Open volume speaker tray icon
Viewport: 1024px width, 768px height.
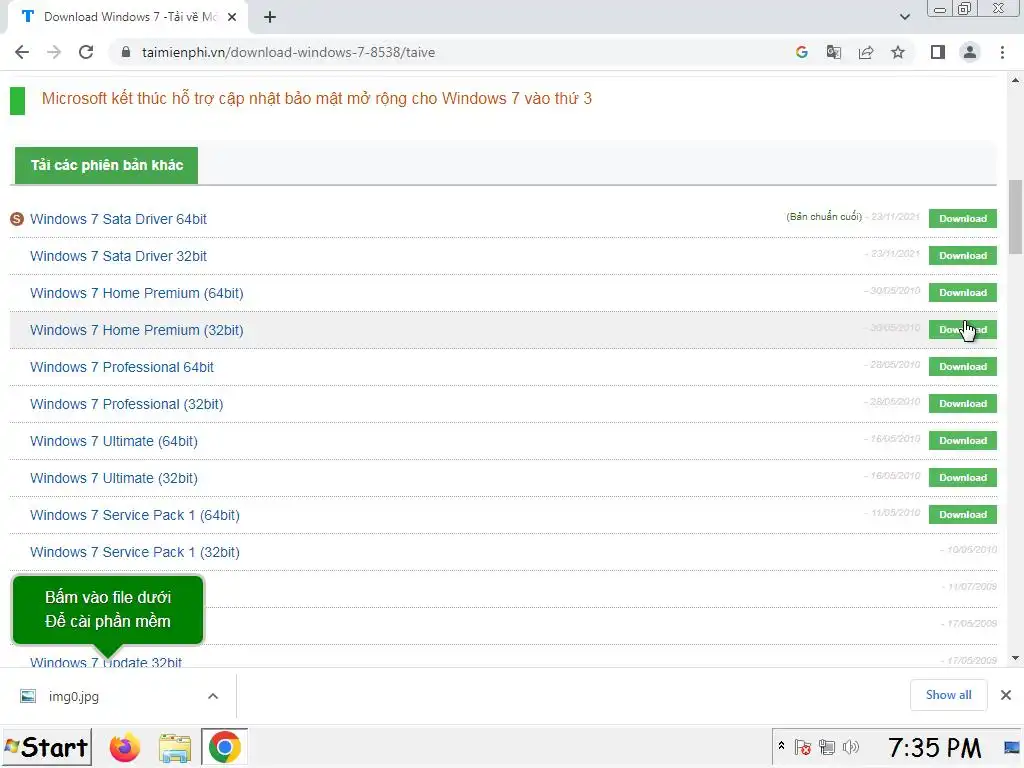[851, 747]
